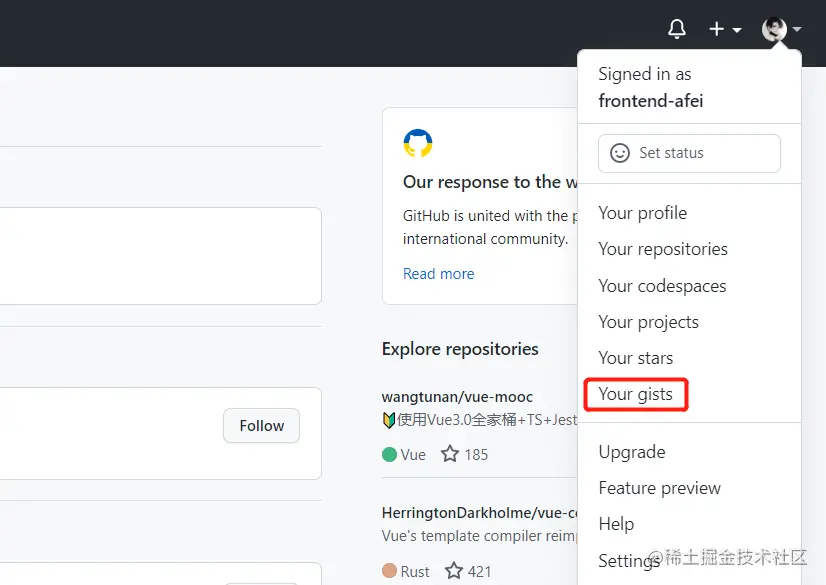Open Feature preview menu entry
The height and width of the screenshot is (585, 826).
[x=659, y=488]
